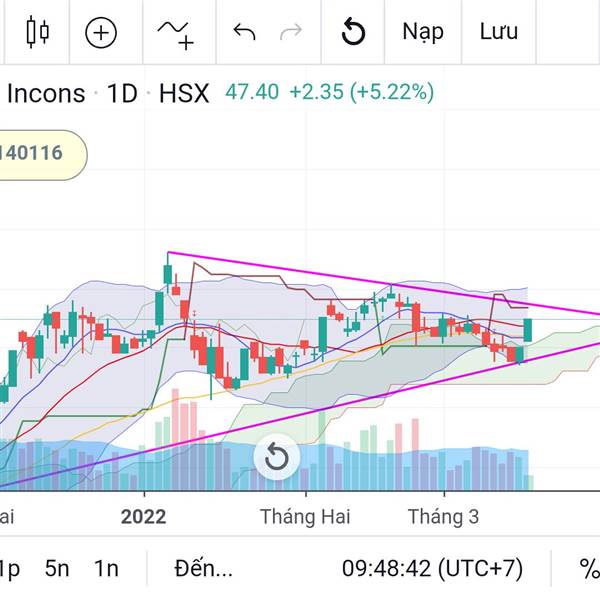Screen dimensions: 600x600
Task: Reset chart view with round arrow button
Action: coord(276,459)
